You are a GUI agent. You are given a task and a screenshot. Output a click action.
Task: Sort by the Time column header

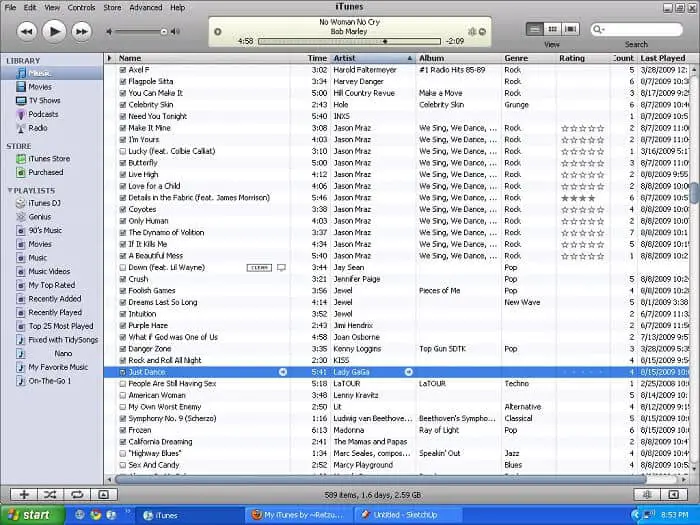click(310, 58)
